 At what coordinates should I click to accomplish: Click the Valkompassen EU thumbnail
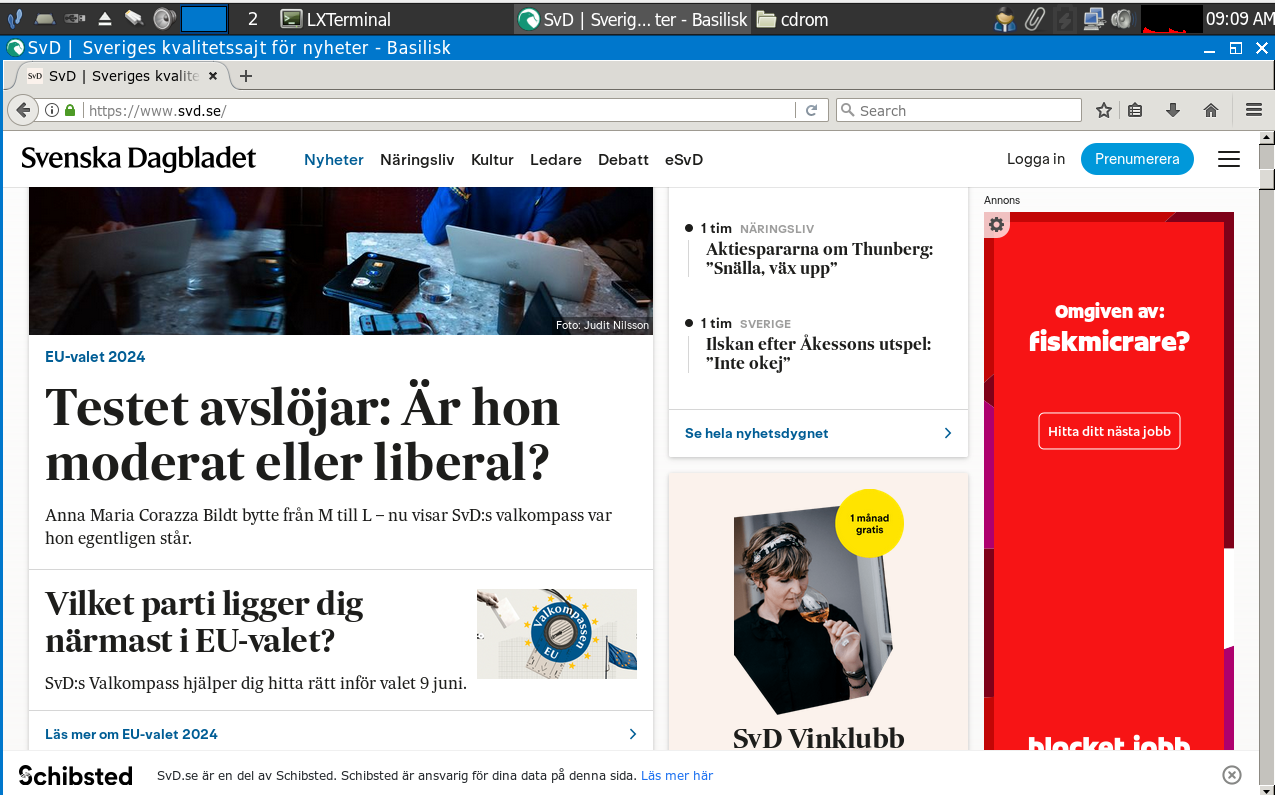coord(557,634)
